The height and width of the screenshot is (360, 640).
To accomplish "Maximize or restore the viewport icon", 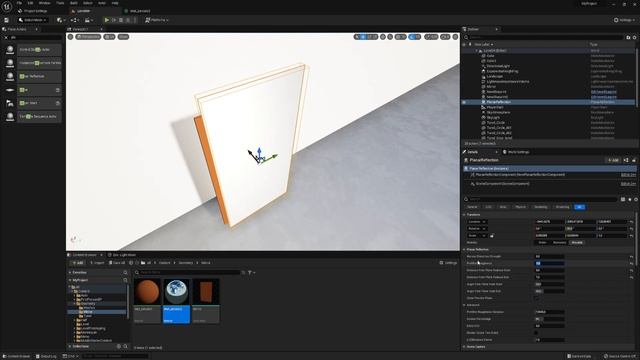I will [455, 37].
